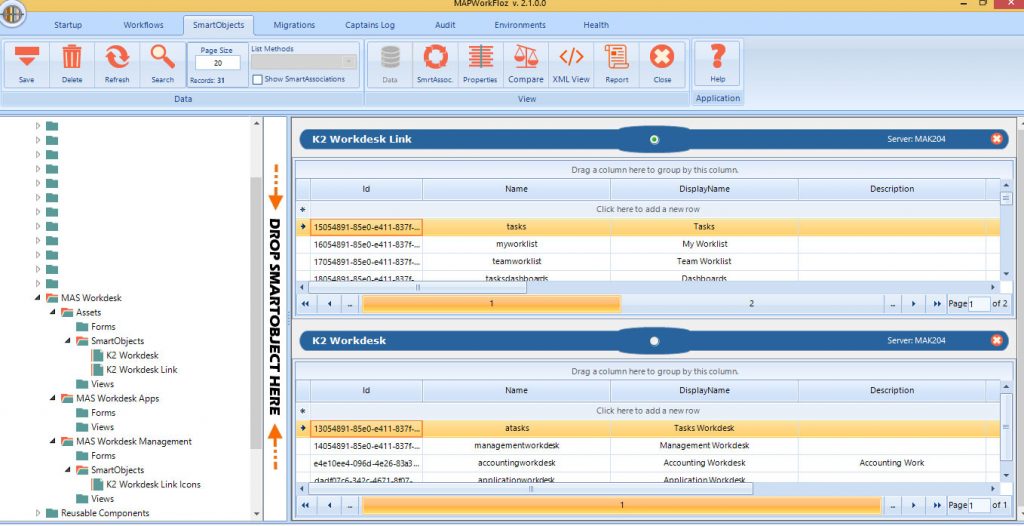Collapse the MAS Workdesk tree node
Image resolution: width=1024 pixels, height=526 pixels.
pyautogui.click(x=39, y=298)
